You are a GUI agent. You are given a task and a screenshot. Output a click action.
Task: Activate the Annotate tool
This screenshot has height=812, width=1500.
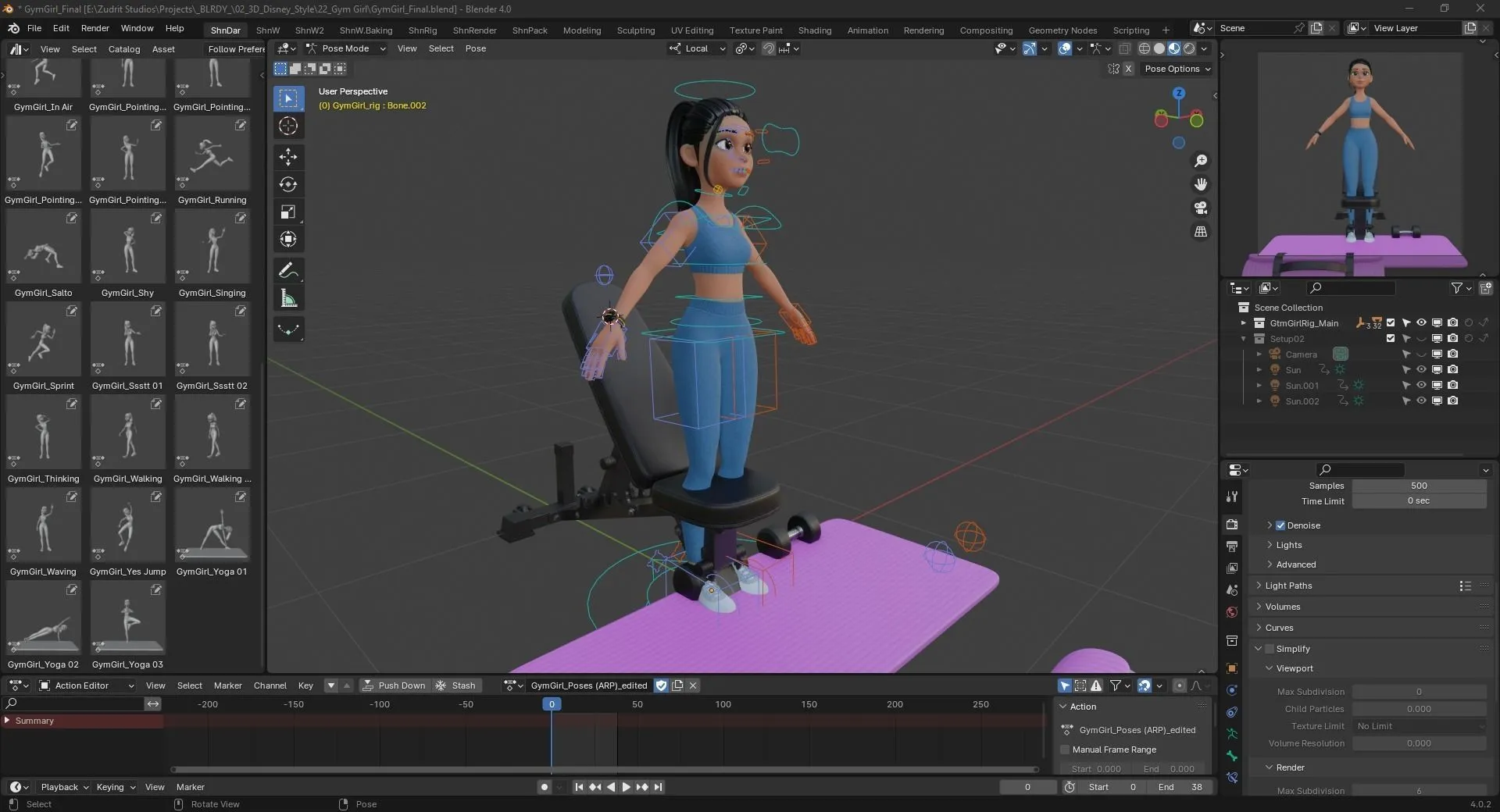288,270
